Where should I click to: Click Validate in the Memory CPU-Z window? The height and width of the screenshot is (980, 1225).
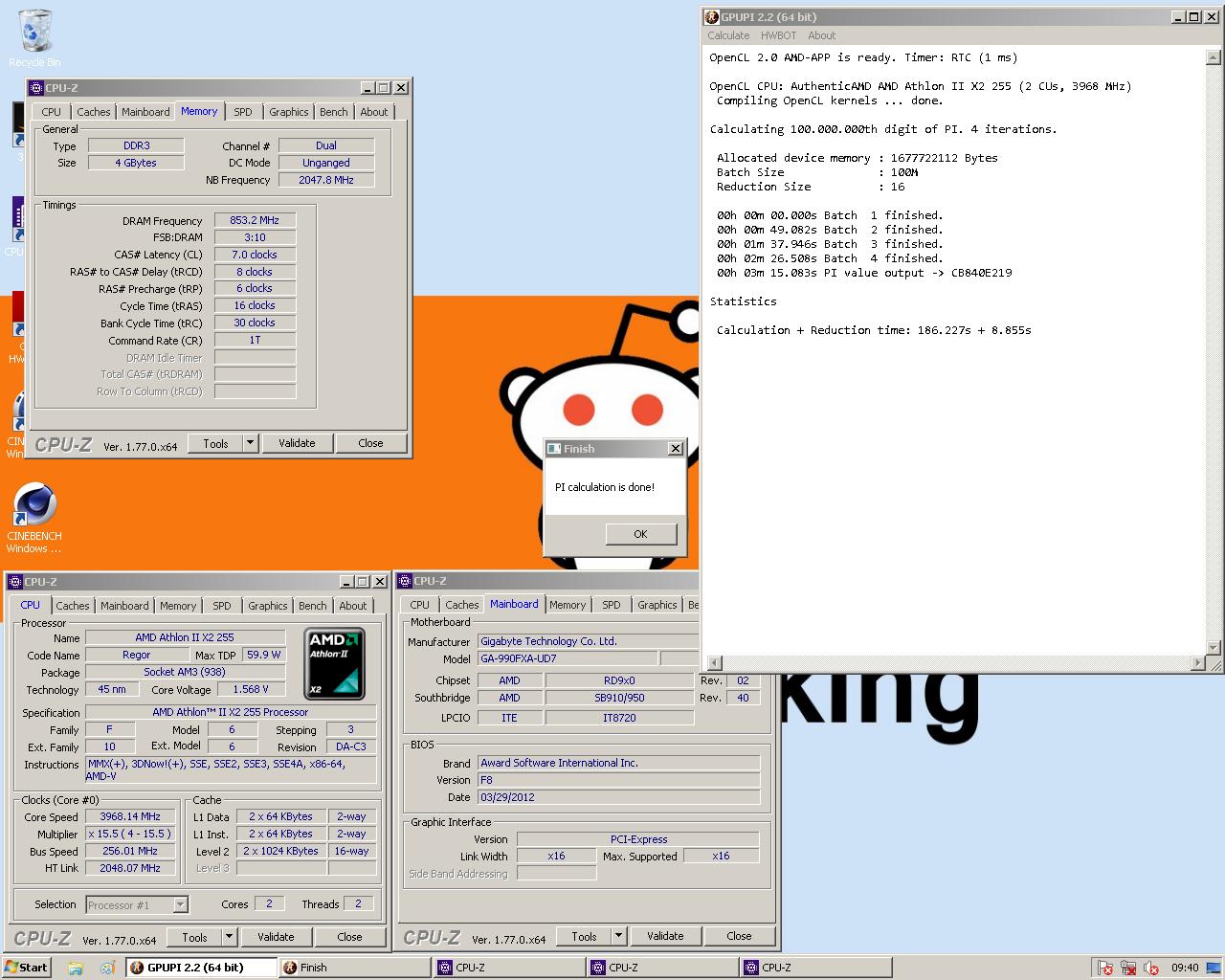297,443
